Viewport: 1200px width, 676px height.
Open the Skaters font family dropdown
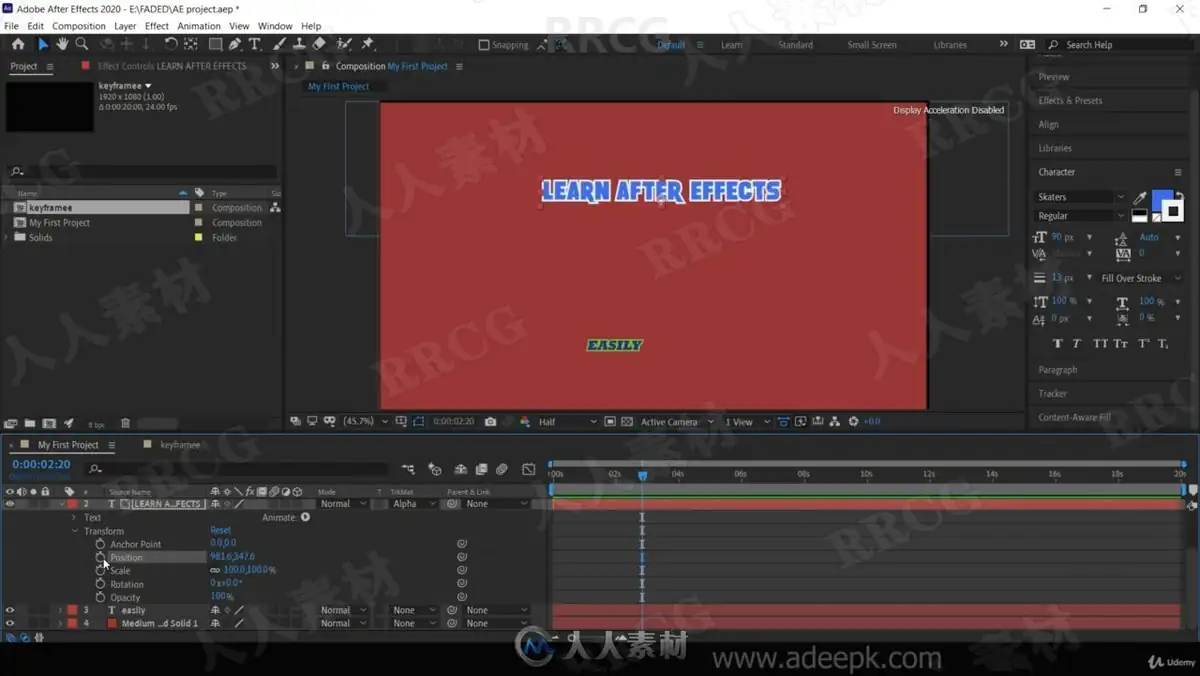coord(1081,197)
